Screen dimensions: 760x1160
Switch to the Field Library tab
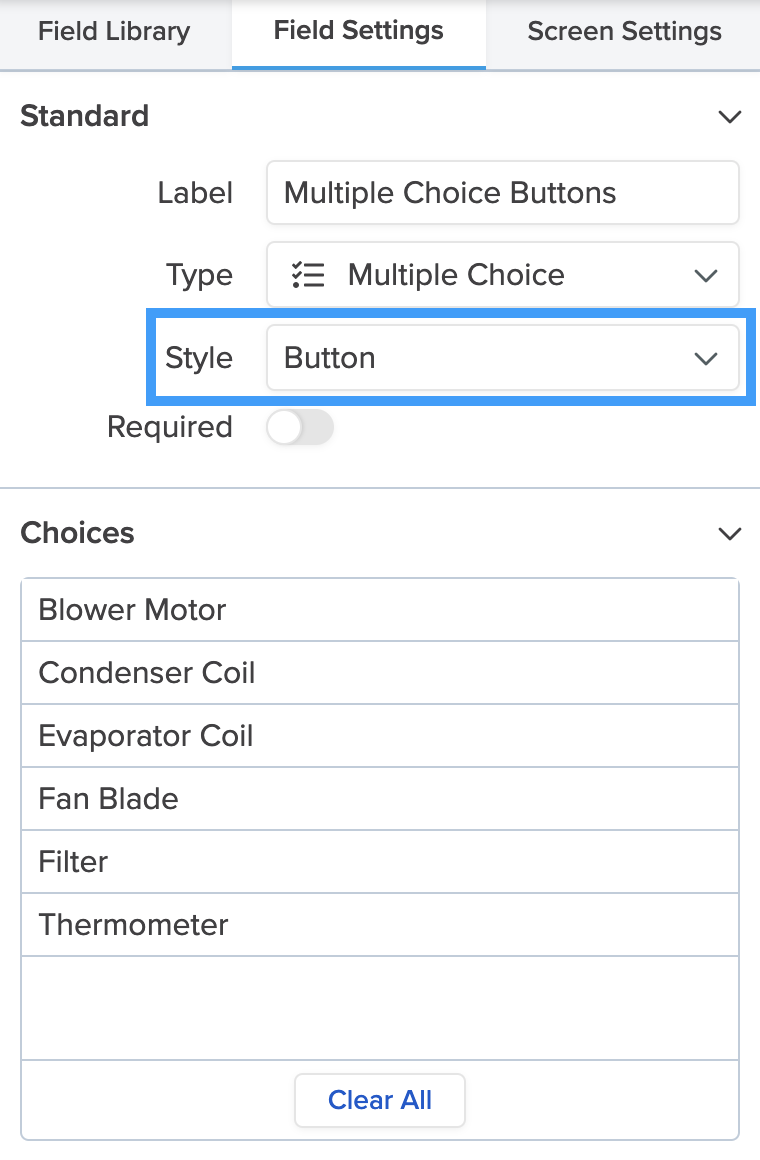[x=114, y=31]
